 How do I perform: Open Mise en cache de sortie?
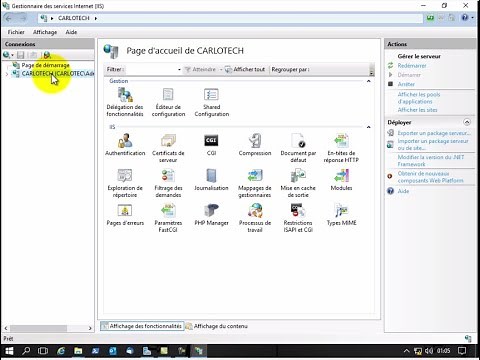click(x=298, y=183)
